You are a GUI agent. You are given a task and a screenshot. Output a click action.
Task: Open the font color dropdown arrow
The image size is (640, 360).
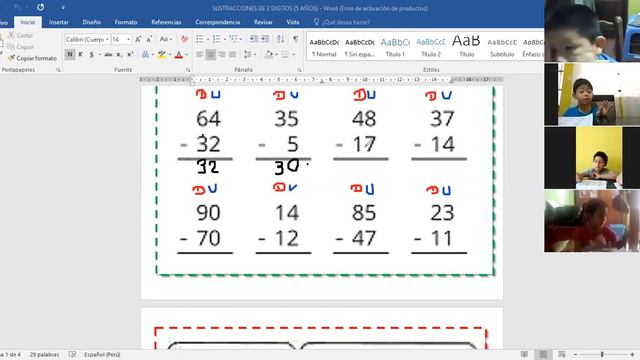coord(187,55)
